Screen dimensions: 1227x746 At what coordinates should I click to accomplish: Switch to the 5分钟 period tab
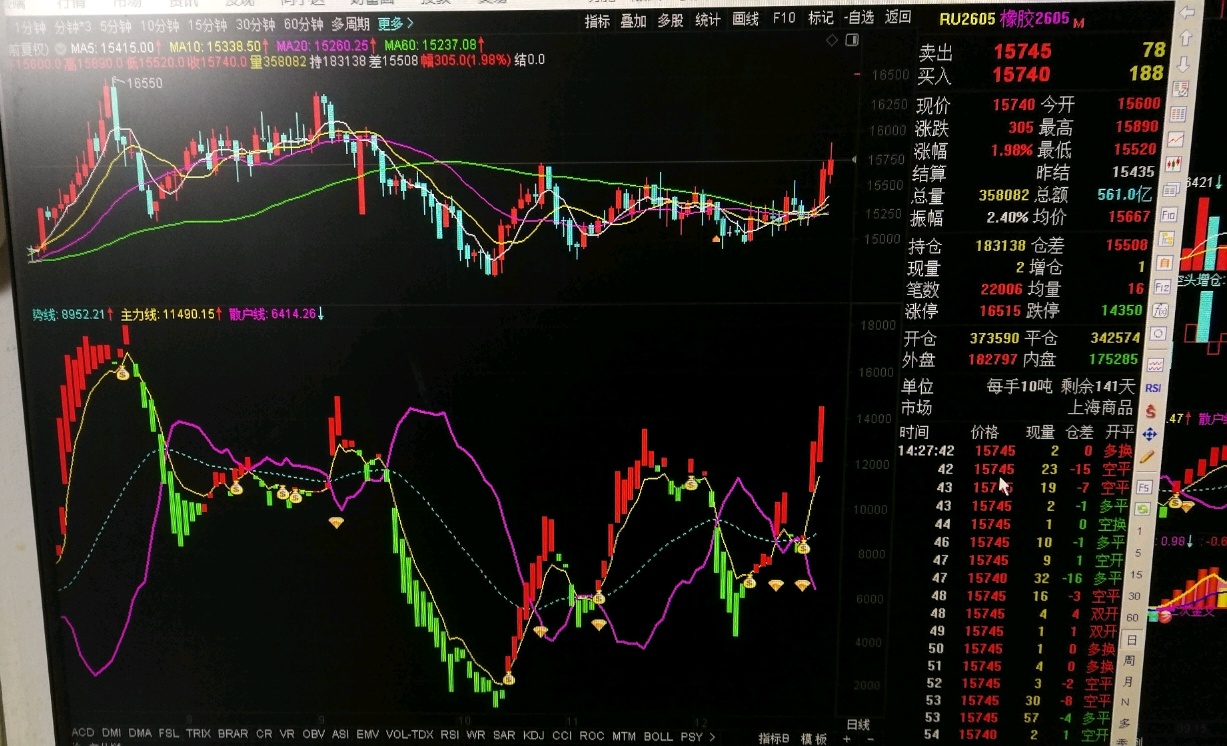coord(115,25)
